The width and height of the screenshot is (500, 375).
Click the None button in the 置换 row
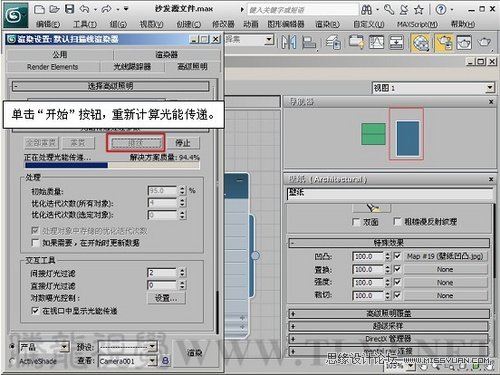pos(445,269)
